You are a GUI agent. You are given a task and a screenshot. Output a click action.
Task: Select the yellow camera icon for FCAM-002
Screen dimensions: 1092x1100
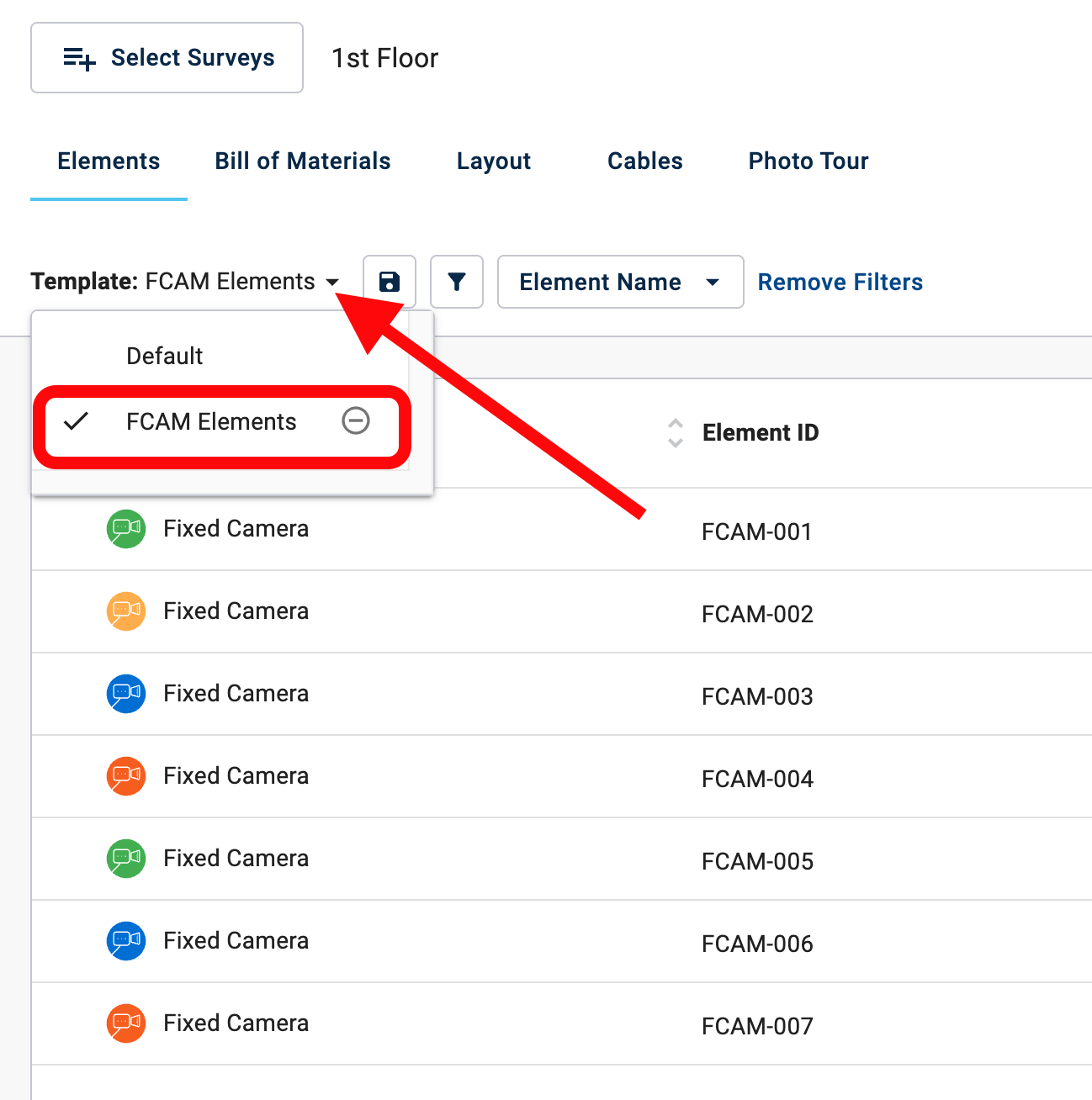(x=126, y=611)
